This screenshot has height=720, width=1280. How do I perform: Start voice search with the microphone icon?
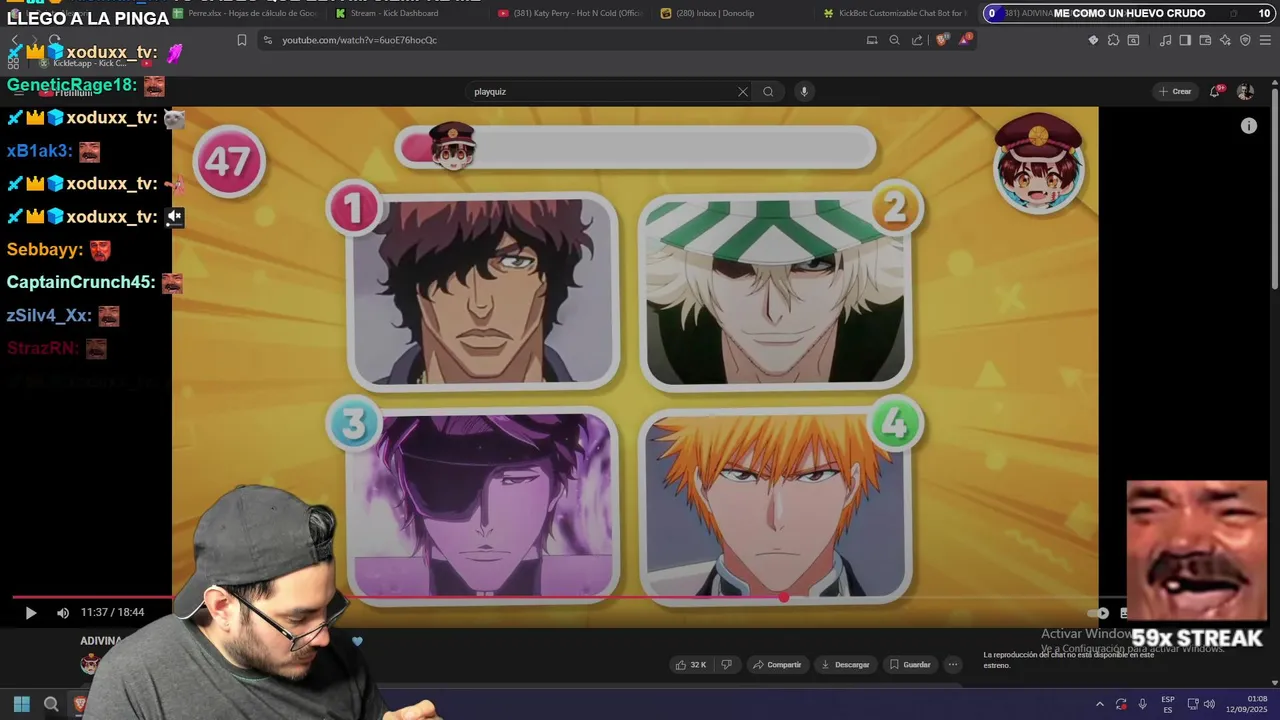click(x=803, y=91)
